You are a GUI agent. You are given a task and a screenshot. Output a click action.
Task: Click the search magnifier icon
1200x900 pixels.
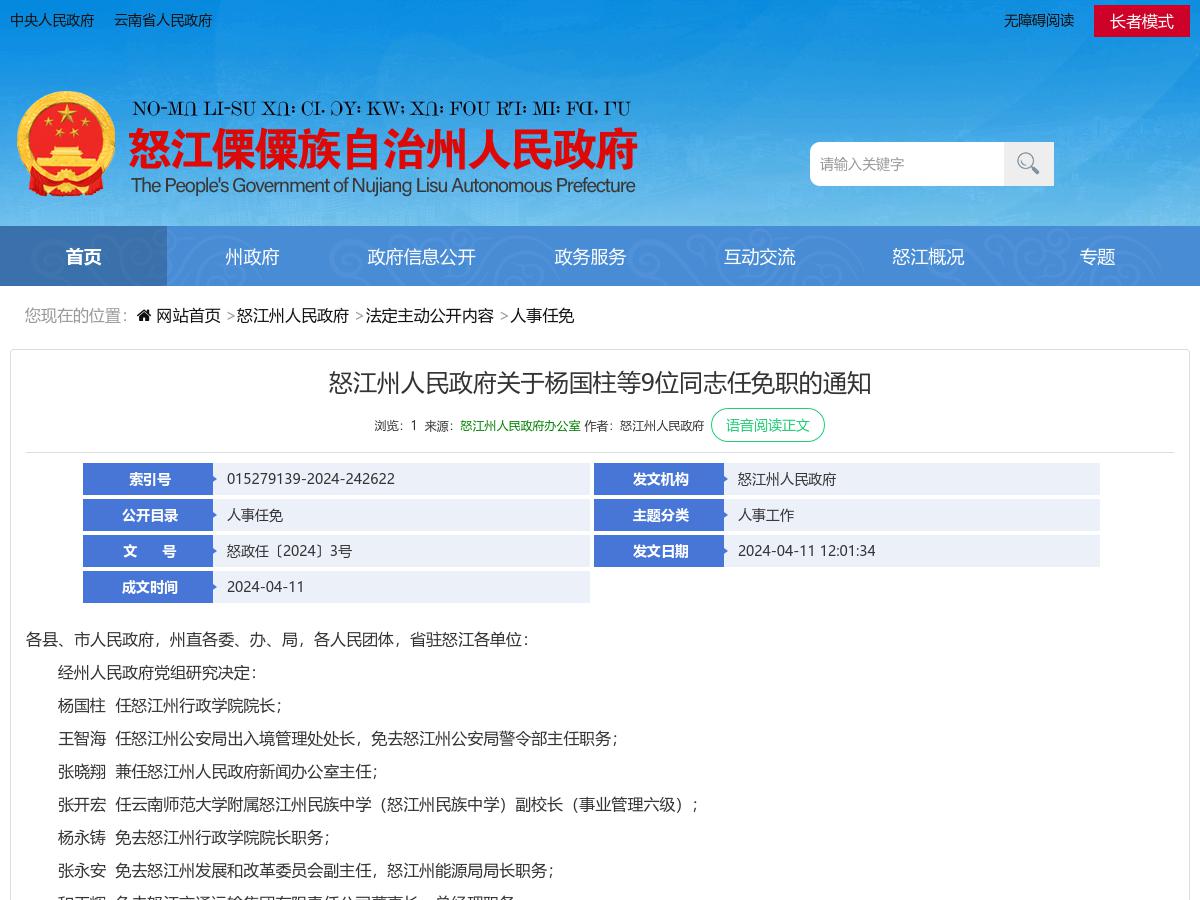click(x=1028, y=163)
